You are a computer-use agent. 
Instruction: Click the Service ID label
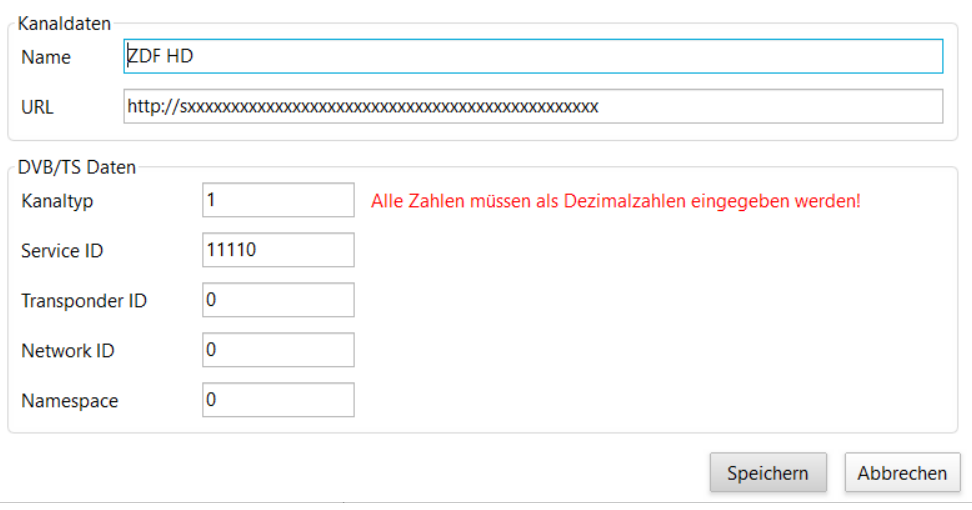coord(62,251)
